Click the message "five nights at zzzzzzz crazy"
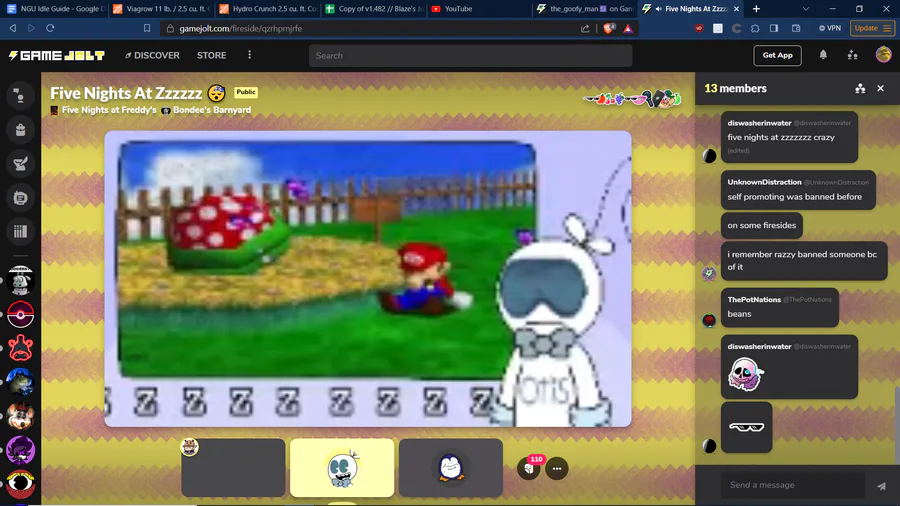The height and width of the screenshot is (506, 900). pos(781,137)
